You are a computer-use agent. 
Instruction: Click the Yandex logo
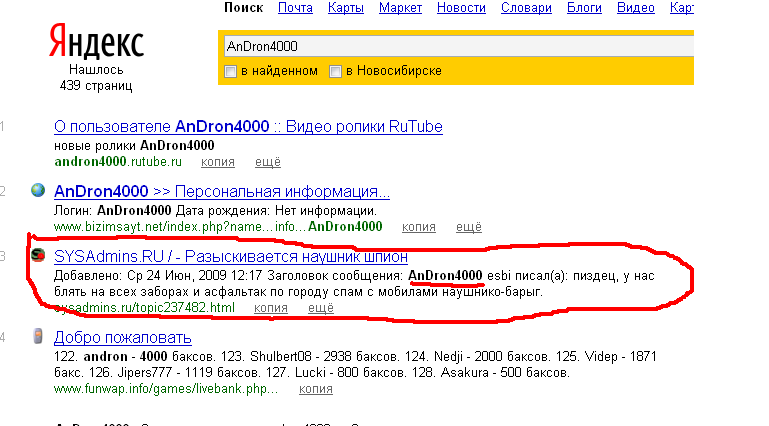click(x=96, y=40)
